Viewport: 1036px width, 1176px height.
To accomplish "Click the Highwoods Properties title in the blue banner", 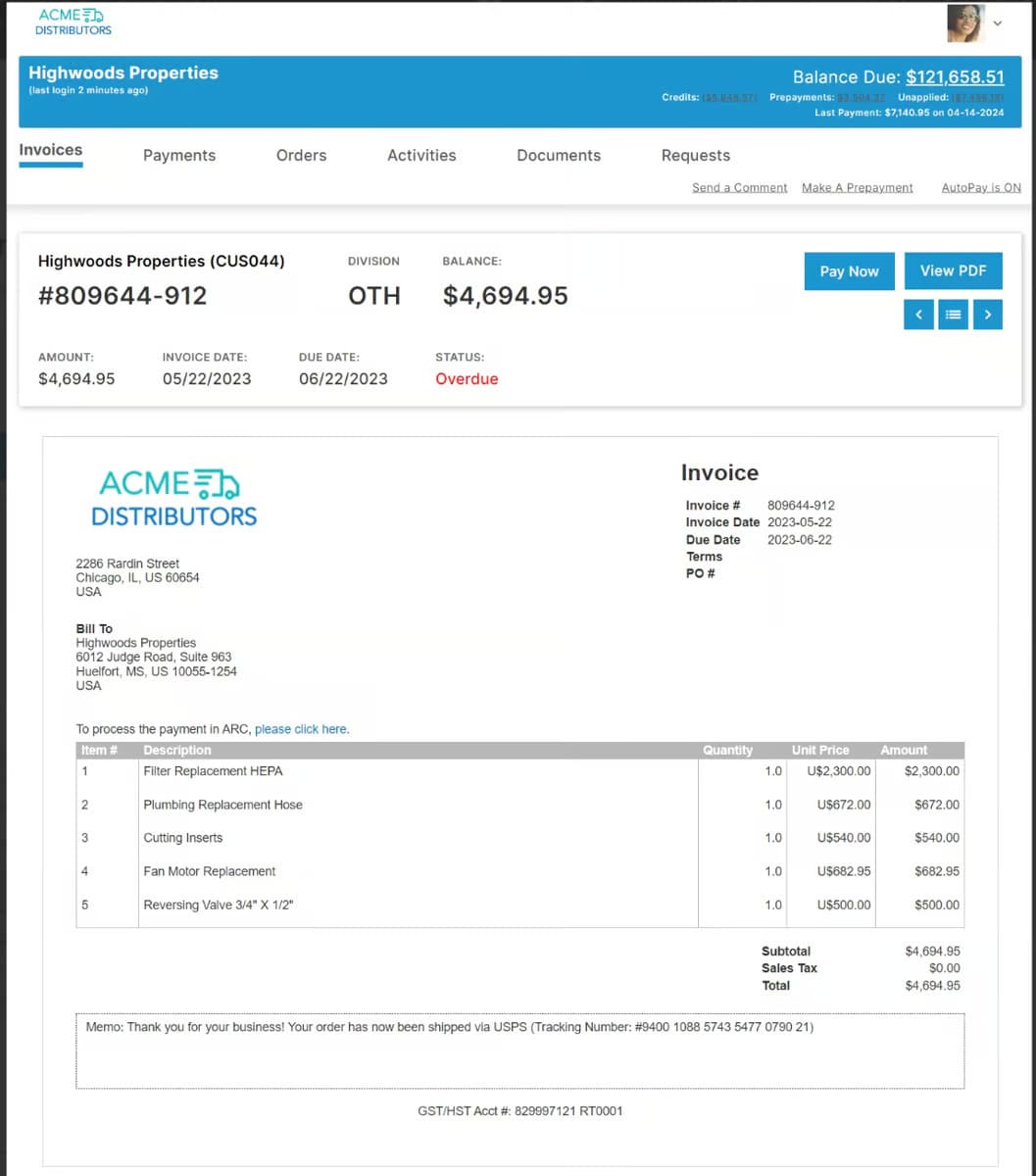I will pyautogui.click(x=123, y=73).
